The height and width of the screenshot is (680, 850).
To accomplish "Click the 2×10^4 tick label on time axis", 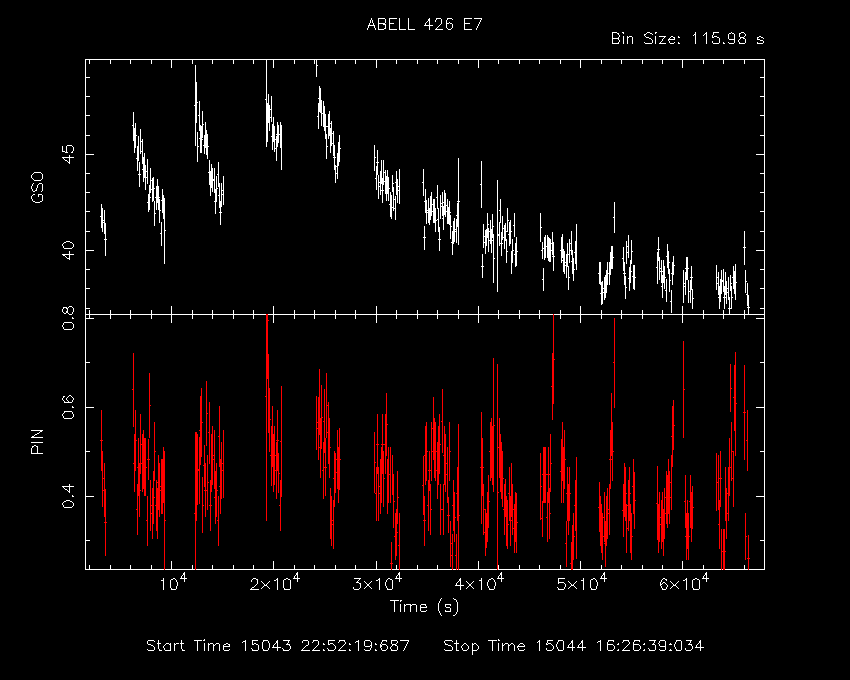I will 275,583.
